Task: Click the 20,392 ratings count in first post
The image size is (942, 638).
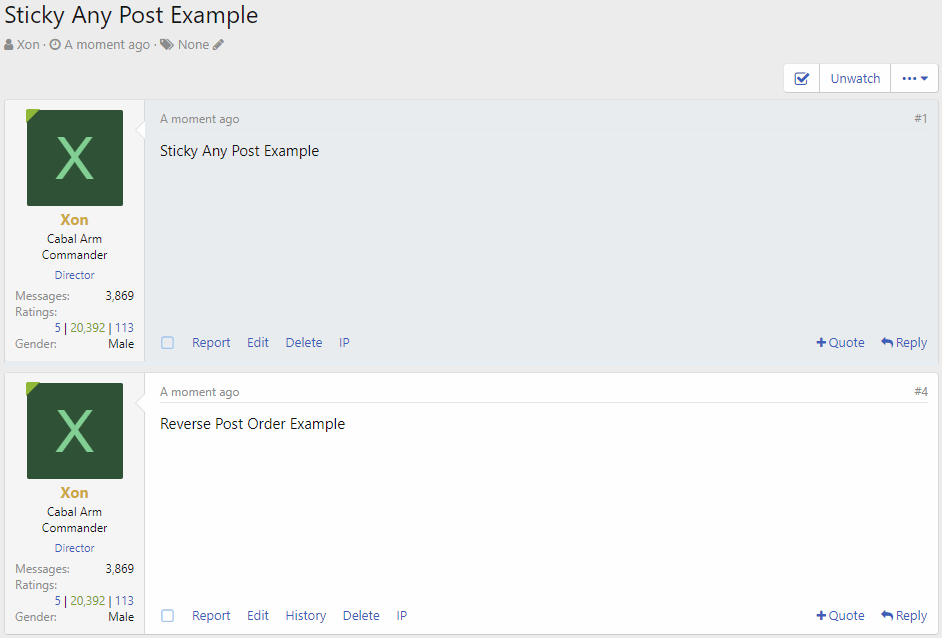Action: click(88, 328)
